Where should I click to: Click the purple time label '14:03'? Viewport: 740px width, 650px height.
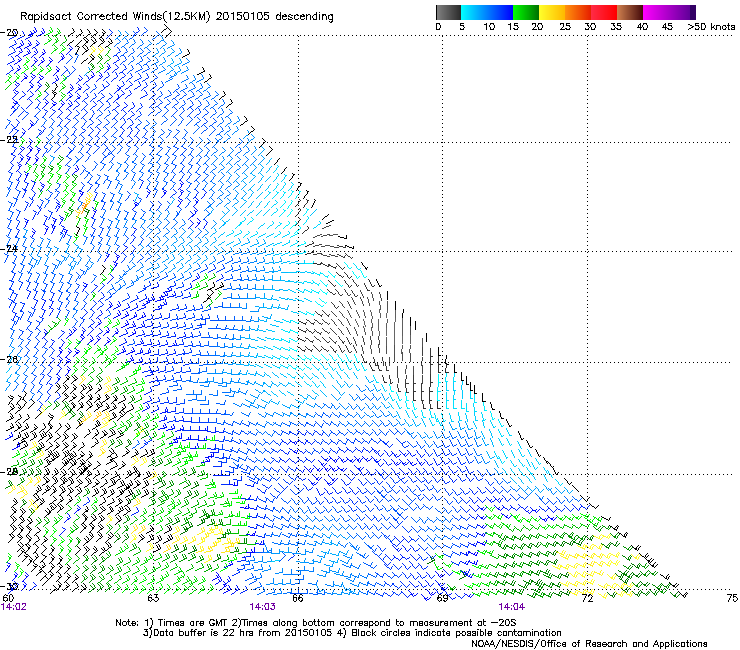point(262,607)
